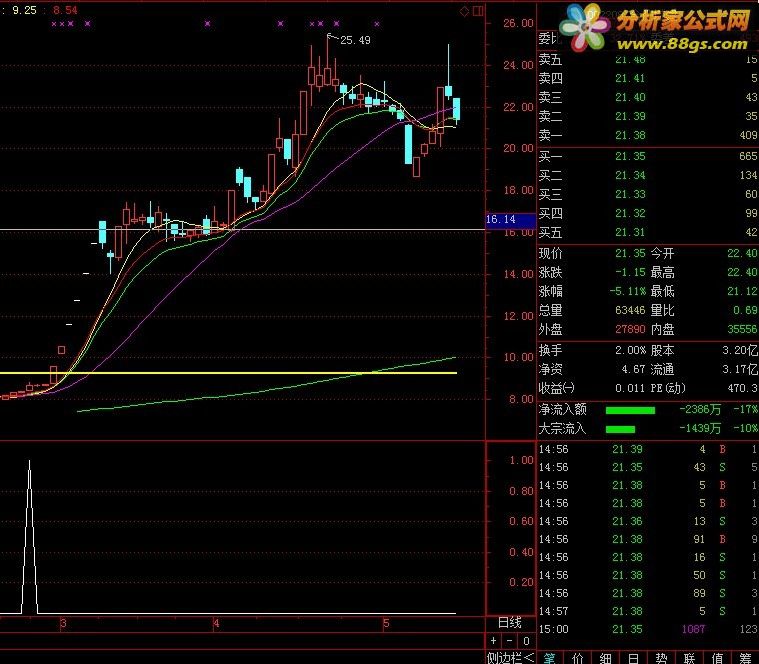Select the 14:56 tick at price 21.39

(648, 449)
